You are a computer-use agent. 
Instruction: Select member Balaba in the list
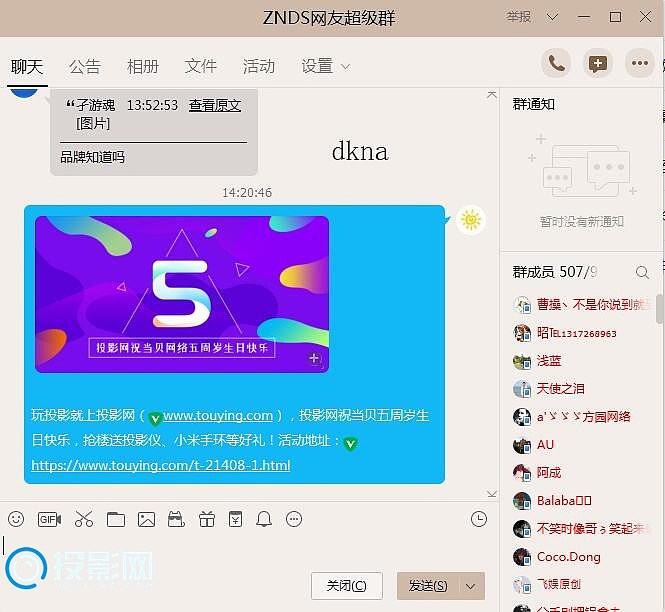pyautogui.click(x=564, y=501)
